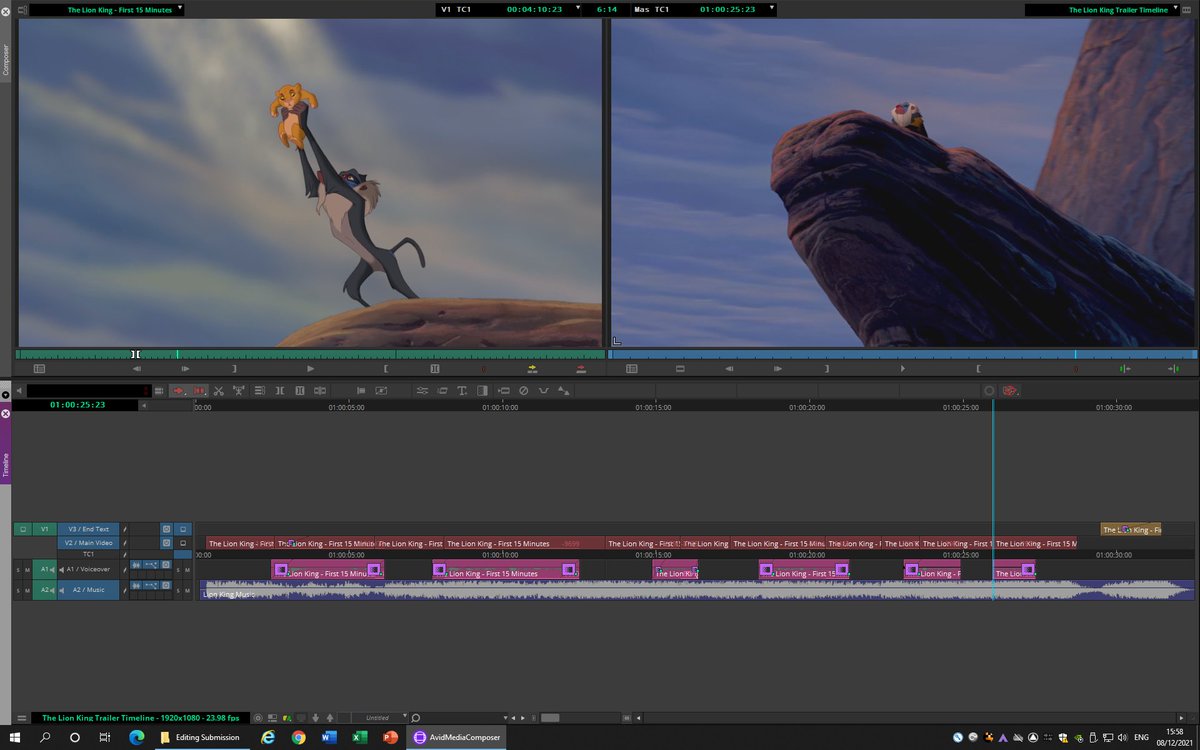Screen dimensions: 1200x750
Task: Toggle the A1 / Voiceover record track
Action: pos(89,569)
